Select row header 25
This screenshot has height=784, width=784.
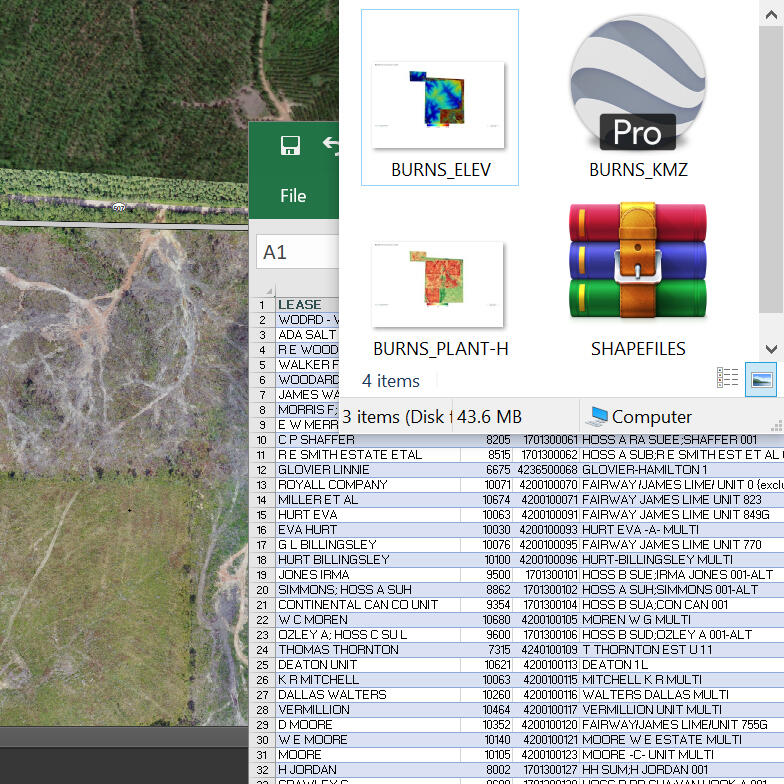click(263, 665)
